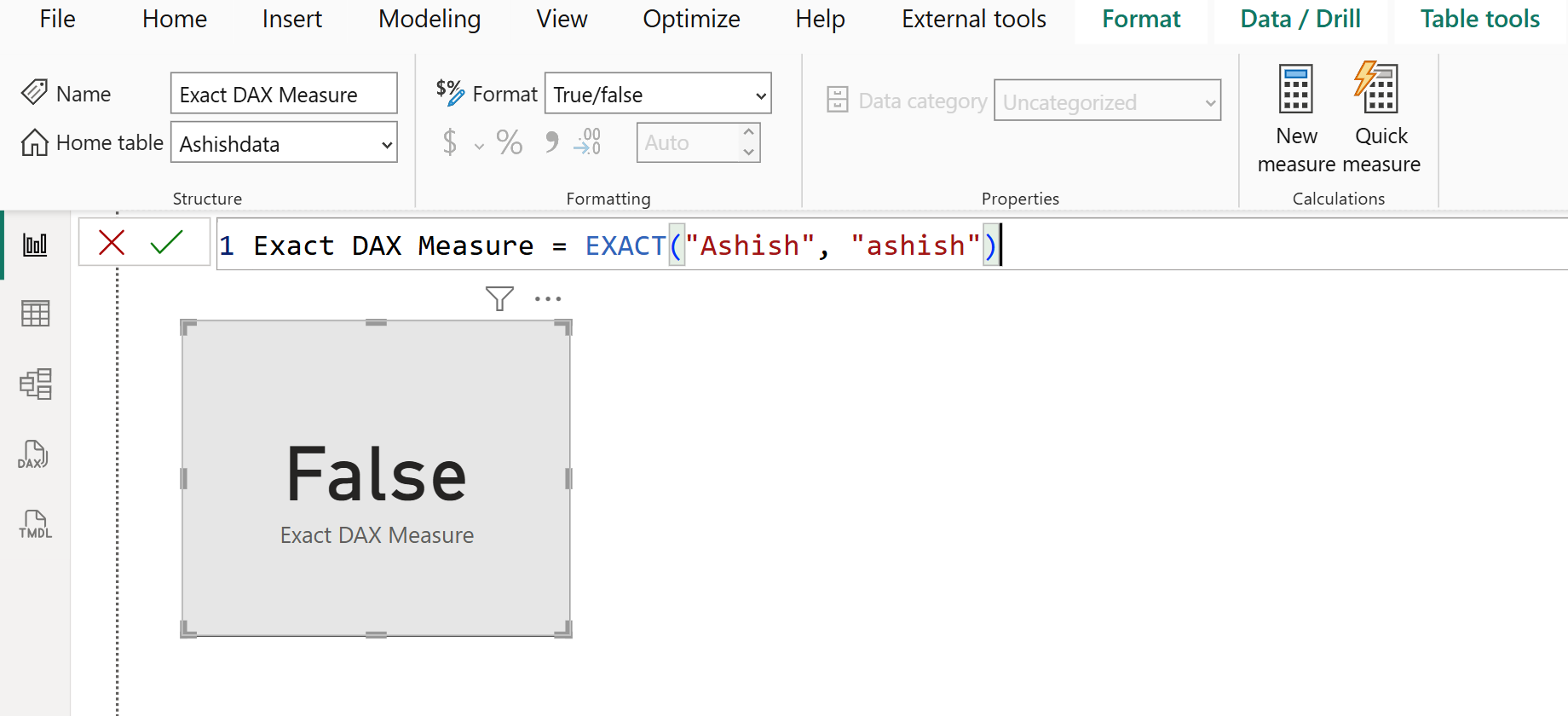1568x716 pixels.
Task: Switch to Table view icon
Action: [x=35, y=314]
